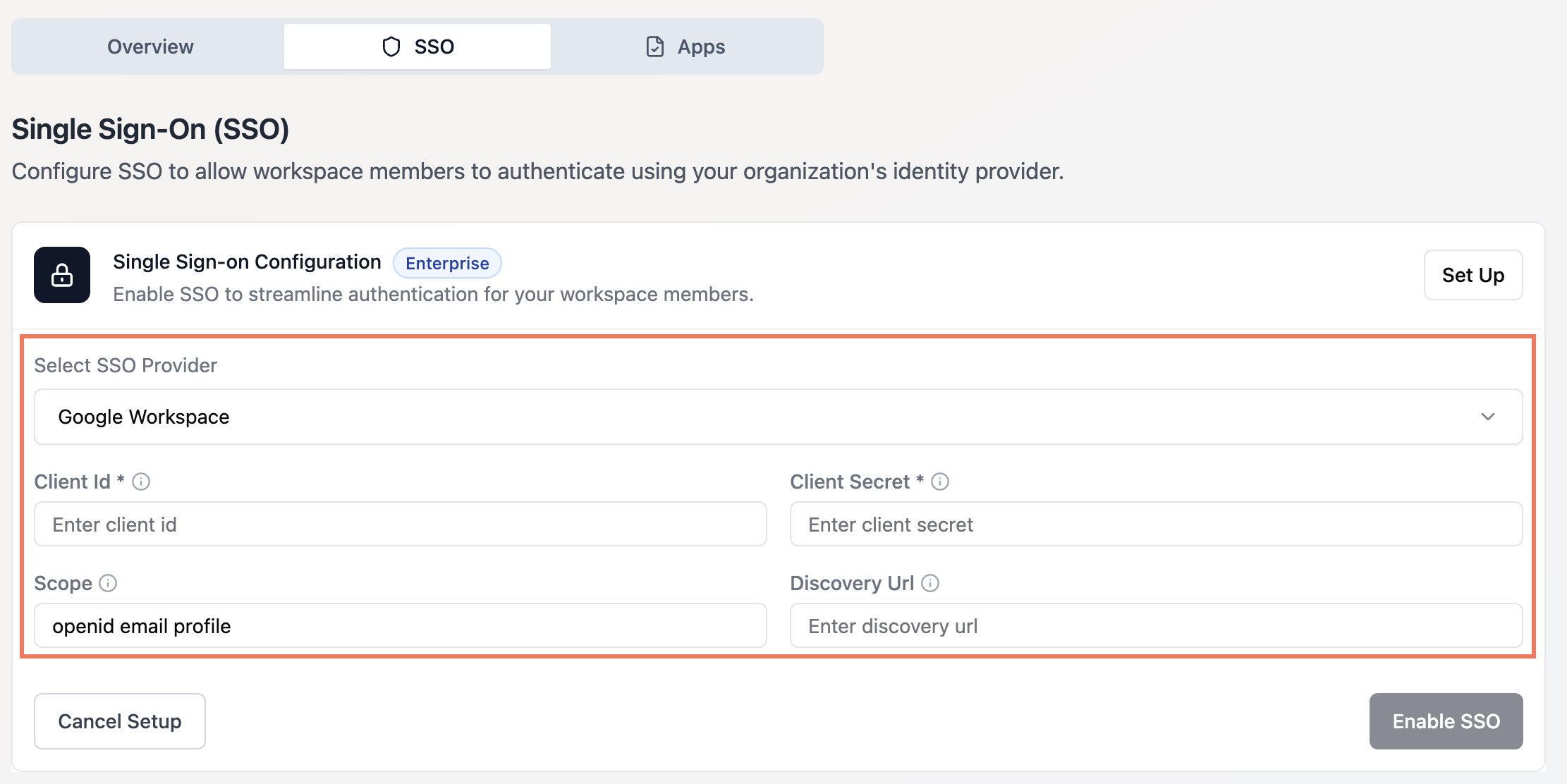Click the Enterprise badge

447,263
